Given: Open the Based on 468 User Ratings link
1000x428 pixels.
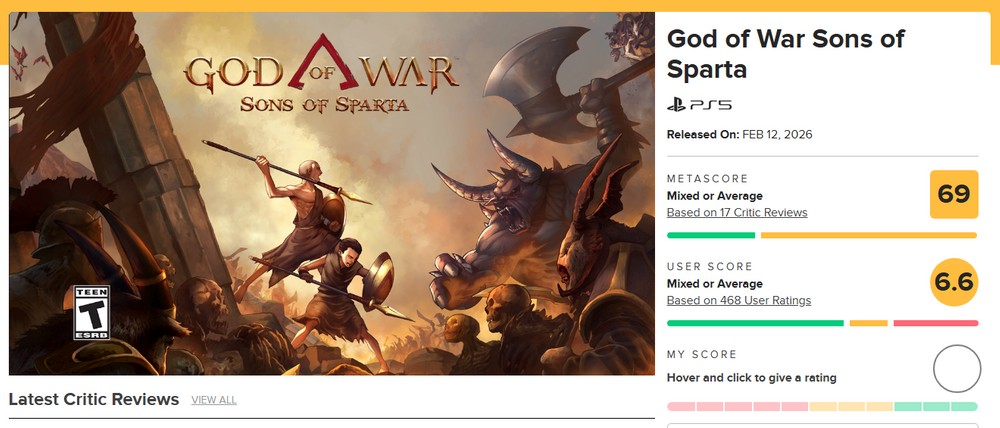Looking at the screenshot, I should click(739, 301).
